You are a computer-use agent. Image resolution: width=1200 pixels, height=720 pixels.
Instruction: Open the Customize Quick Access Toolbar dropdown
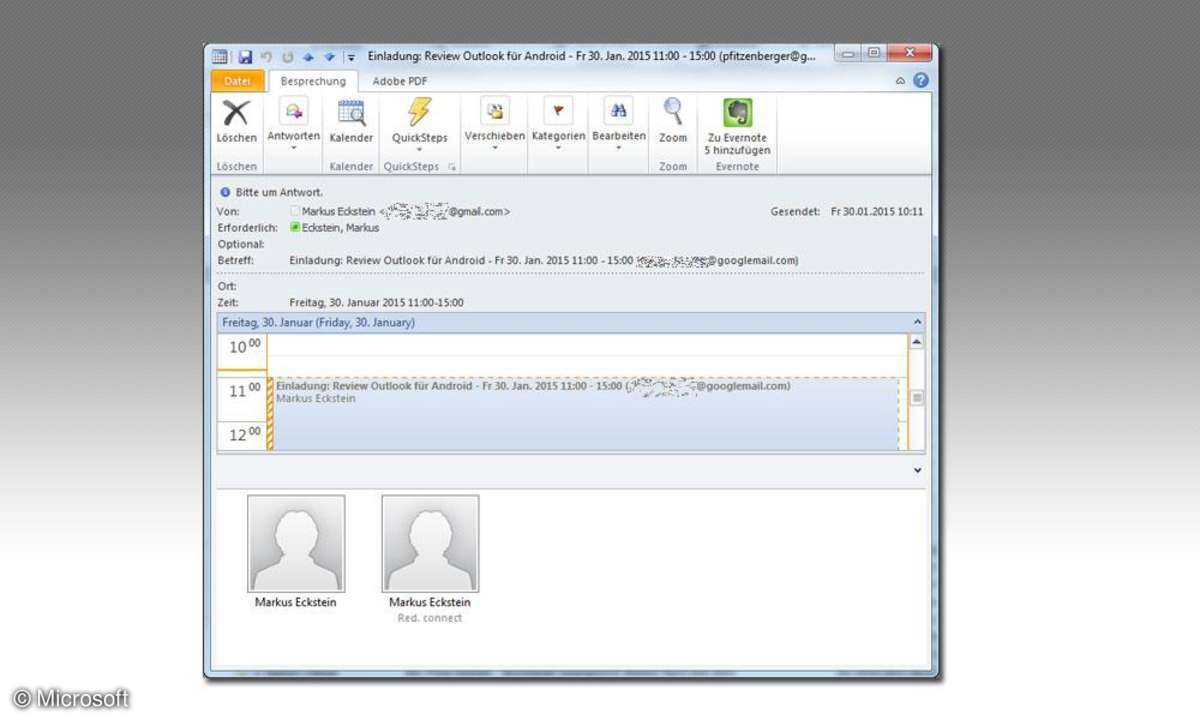pos(351,58)
